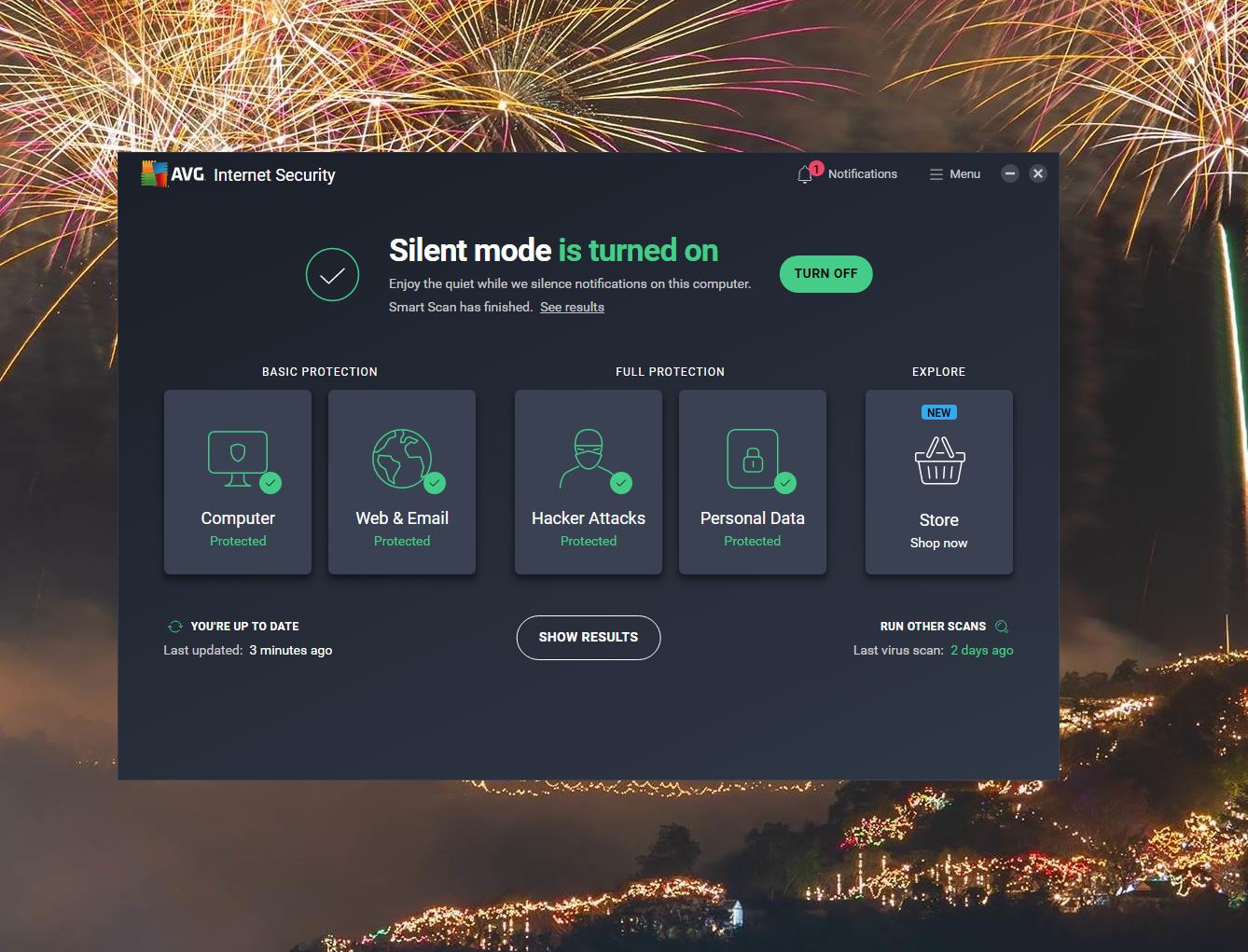Turn off Silent mode
Image resolution: width=1248 pixels, height=952 pixels.
click(x=825, y=274)
